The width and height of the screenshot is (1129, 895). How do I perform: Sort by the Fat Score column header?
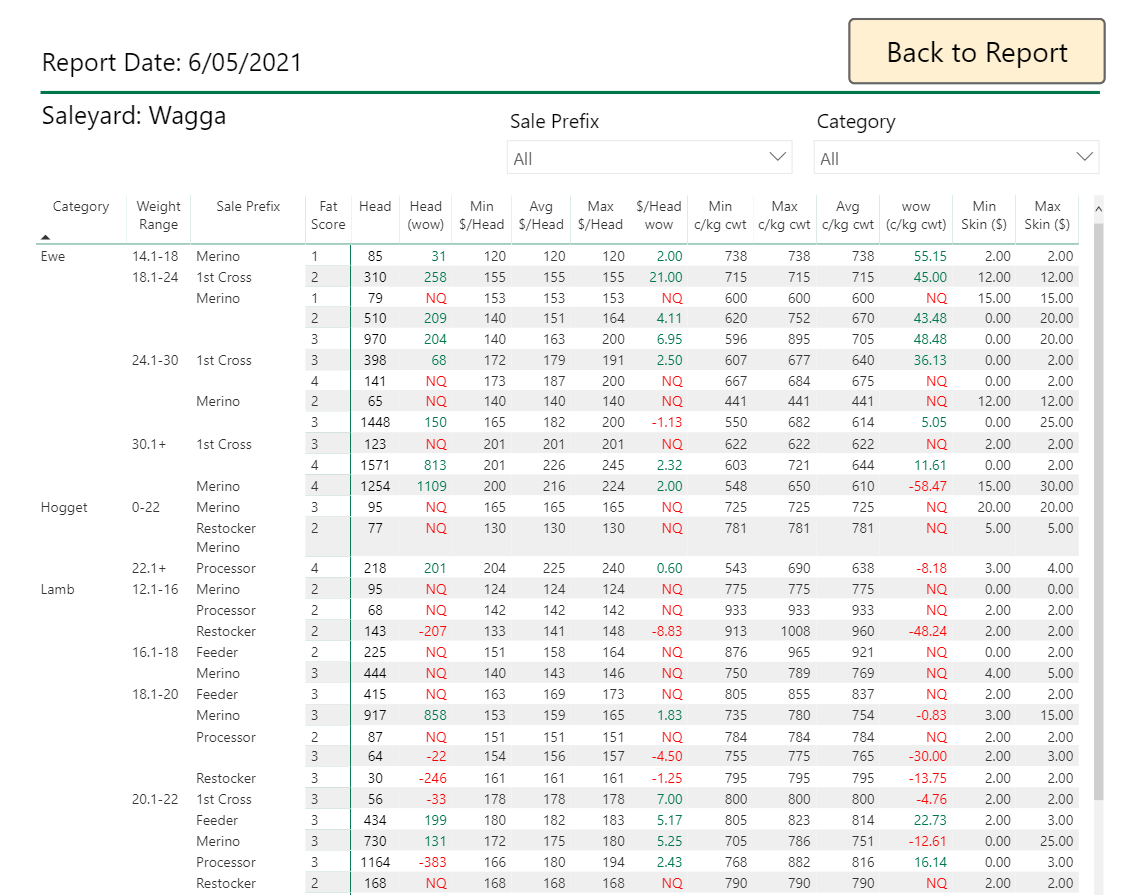click(328, 215)
